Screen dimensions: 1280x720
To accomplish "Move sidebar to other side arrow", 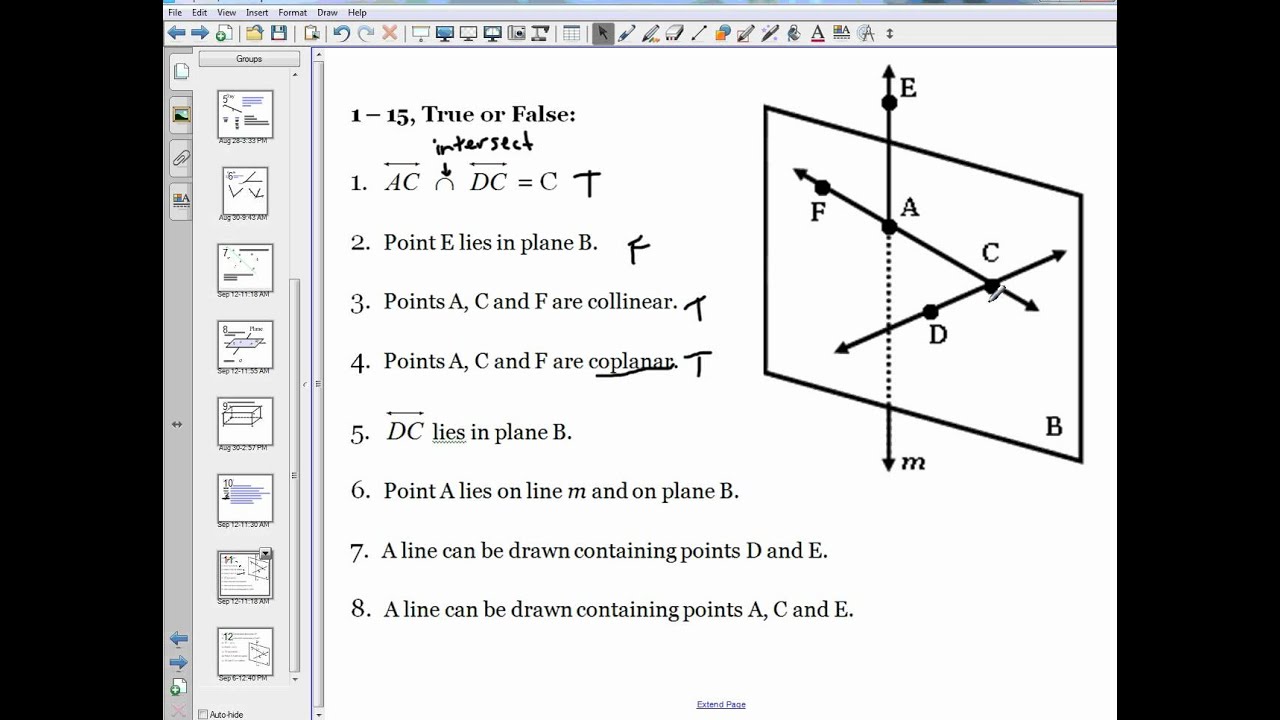I will tap(177, 424).
